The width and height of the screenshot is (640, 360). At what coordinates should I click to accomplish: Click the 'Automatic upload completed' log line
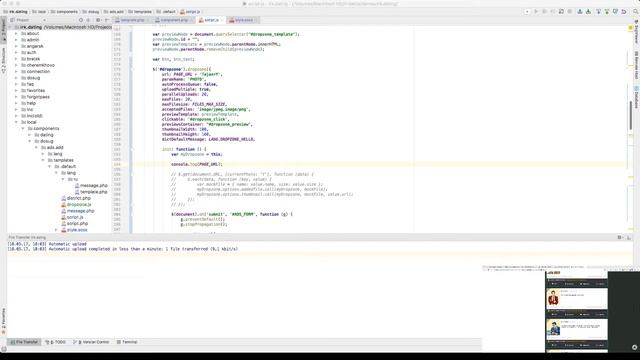(x=123, y=249)
